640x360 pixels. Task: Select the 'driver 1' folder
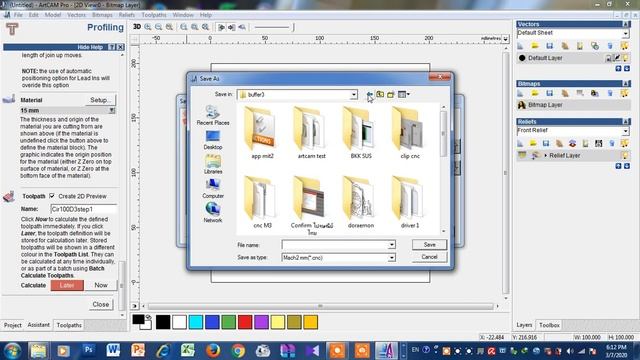pos(410,202)
